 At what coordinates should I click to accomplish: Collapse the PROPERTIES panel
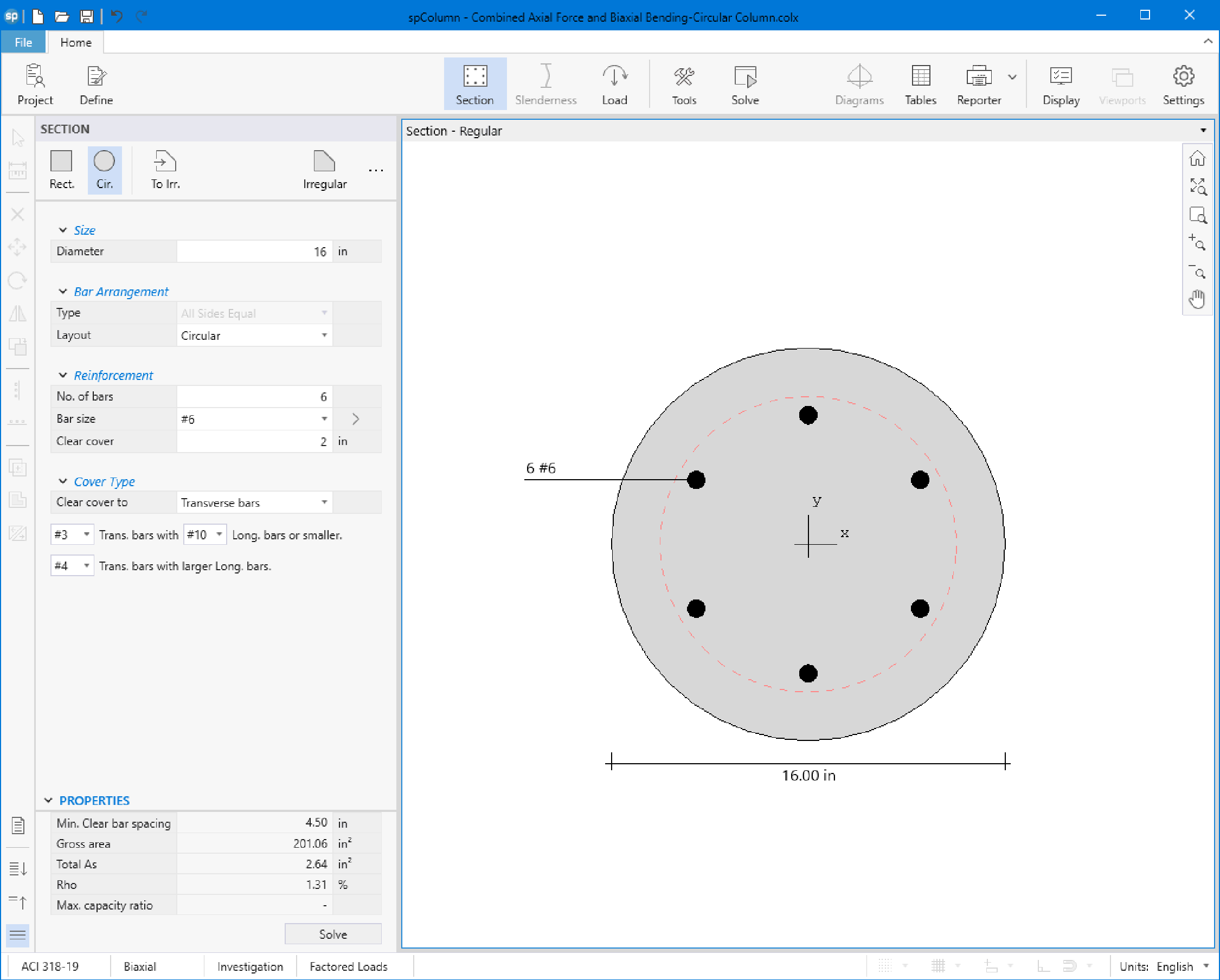pos(48,800)
